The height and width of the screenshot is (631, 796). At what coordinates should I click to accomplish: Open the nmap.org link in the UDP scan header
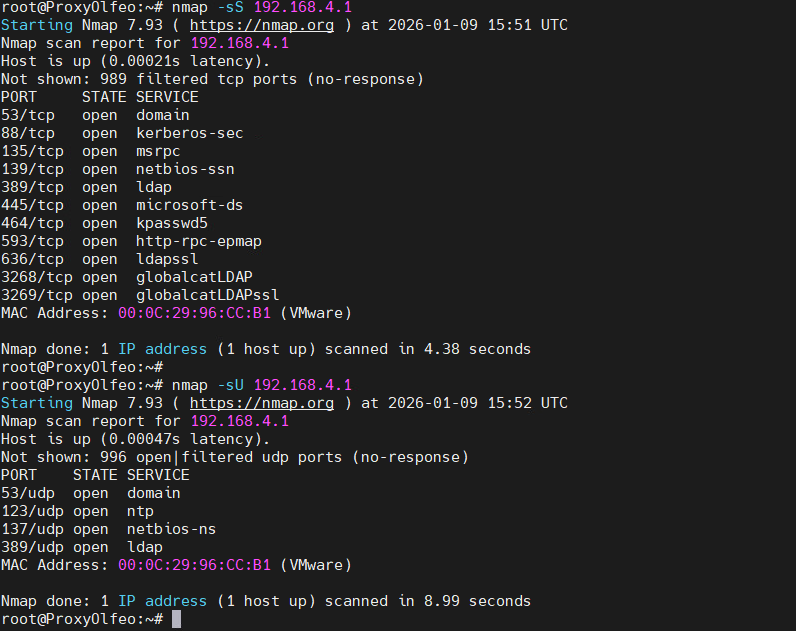click(x=261, y=403)
